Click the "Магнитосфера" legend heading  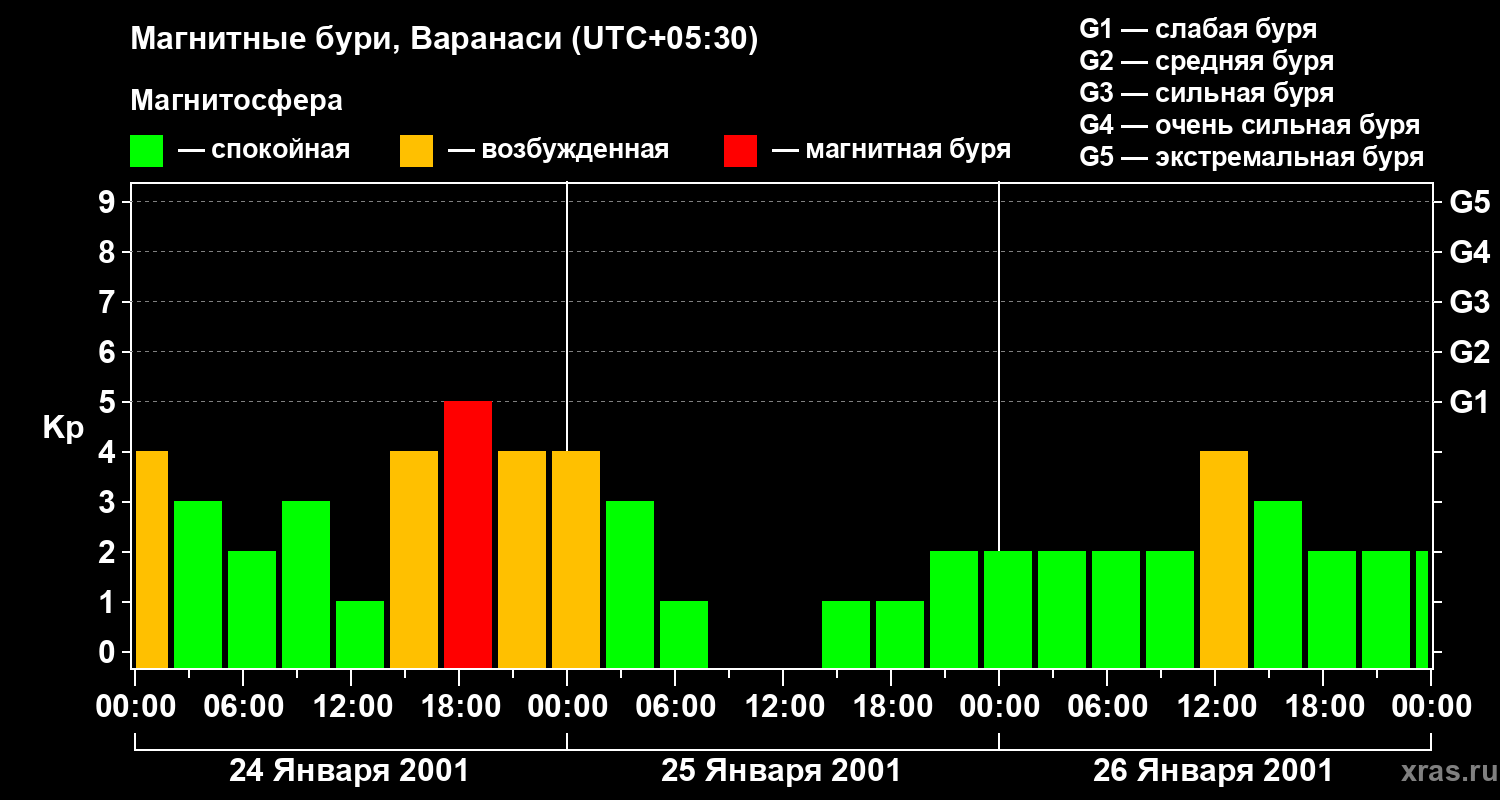pos(236,101)
